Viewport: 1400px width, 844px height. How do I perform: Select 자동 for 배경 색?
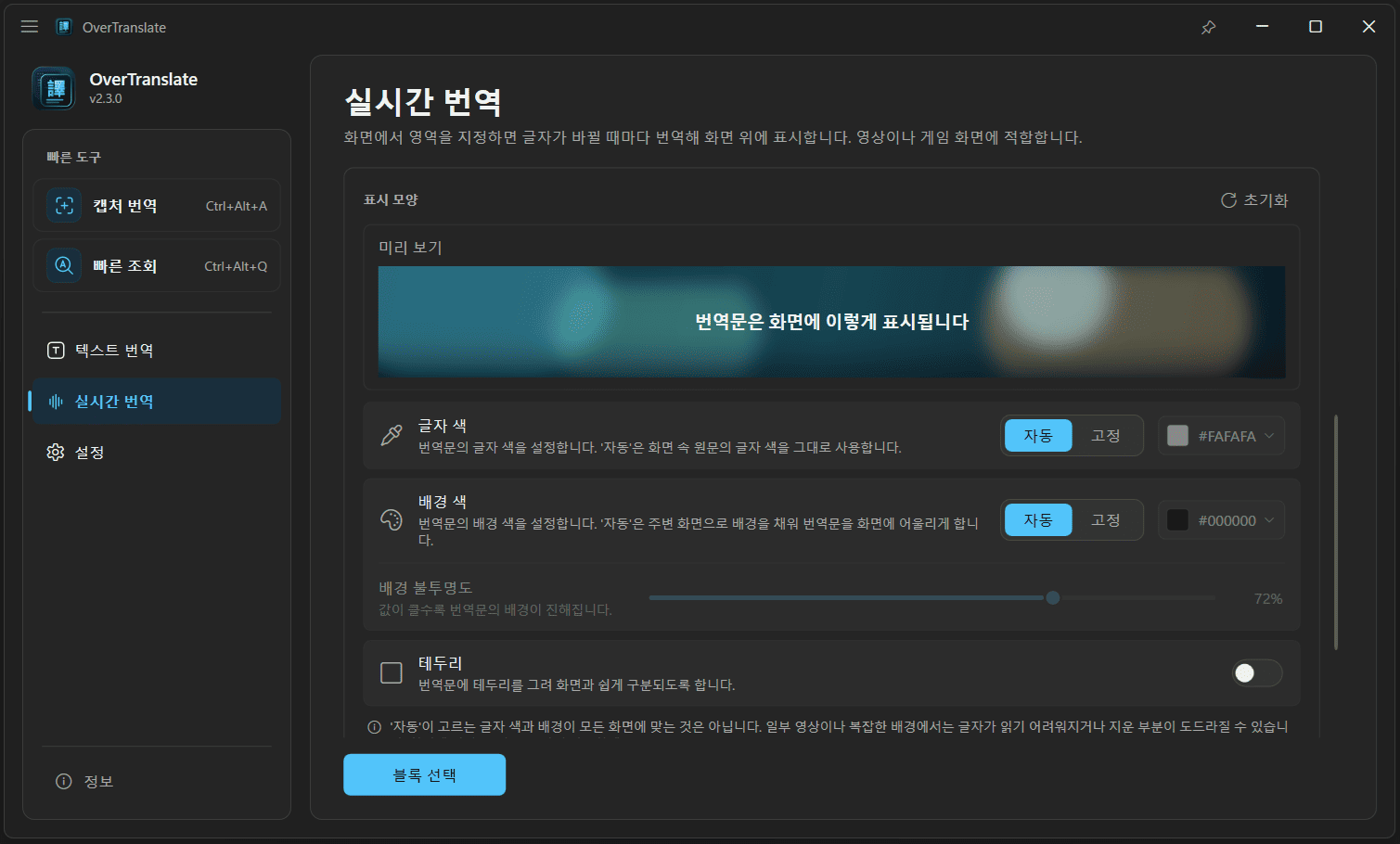(1038, 520)
